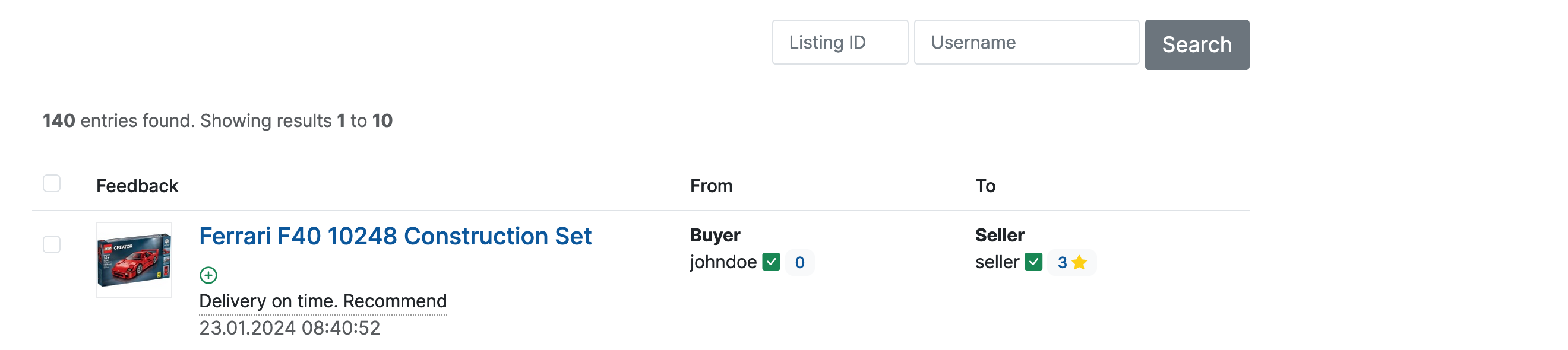The height and width of the screenshot is (350, 1568).
Task: Open the Ferrari F40 10248 Construction Set link
Action: (395, 236)
